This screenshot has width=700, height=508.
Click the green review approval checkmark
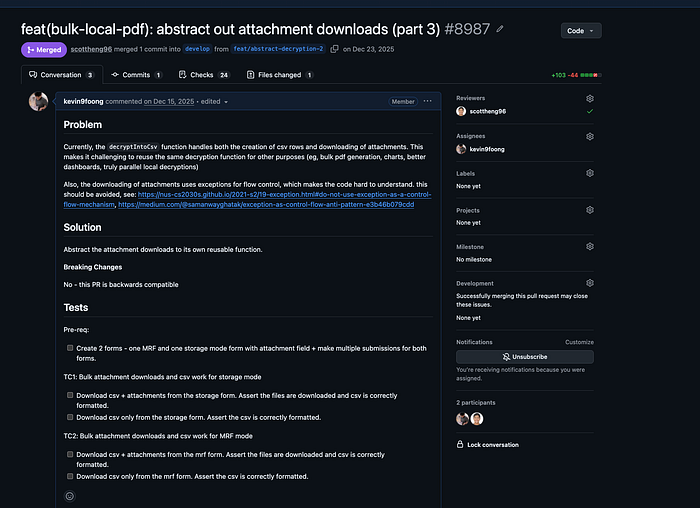(590, 111)
